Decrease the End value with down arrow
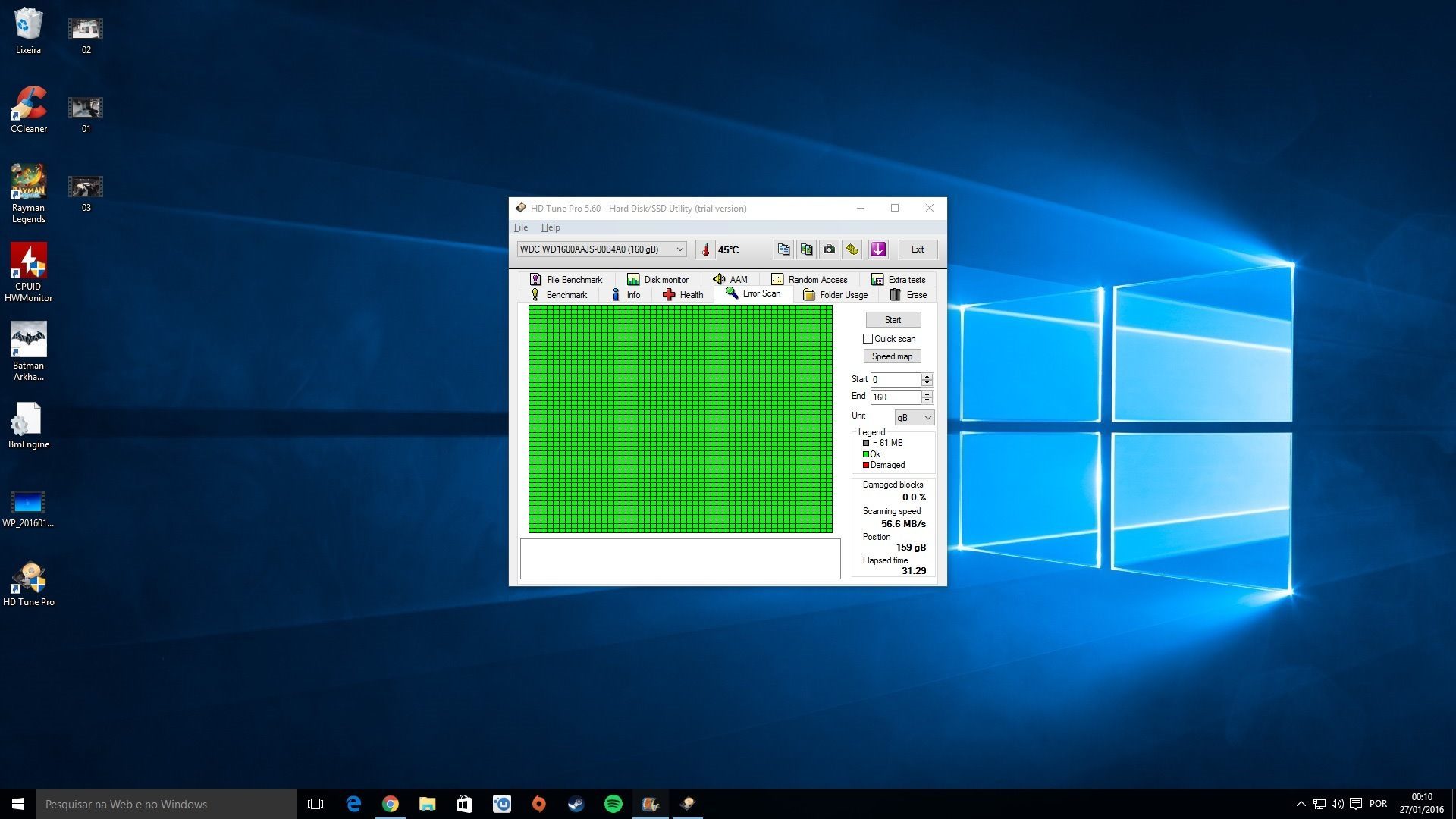This screenshot has height=819, width=1456. coord(927,400)
